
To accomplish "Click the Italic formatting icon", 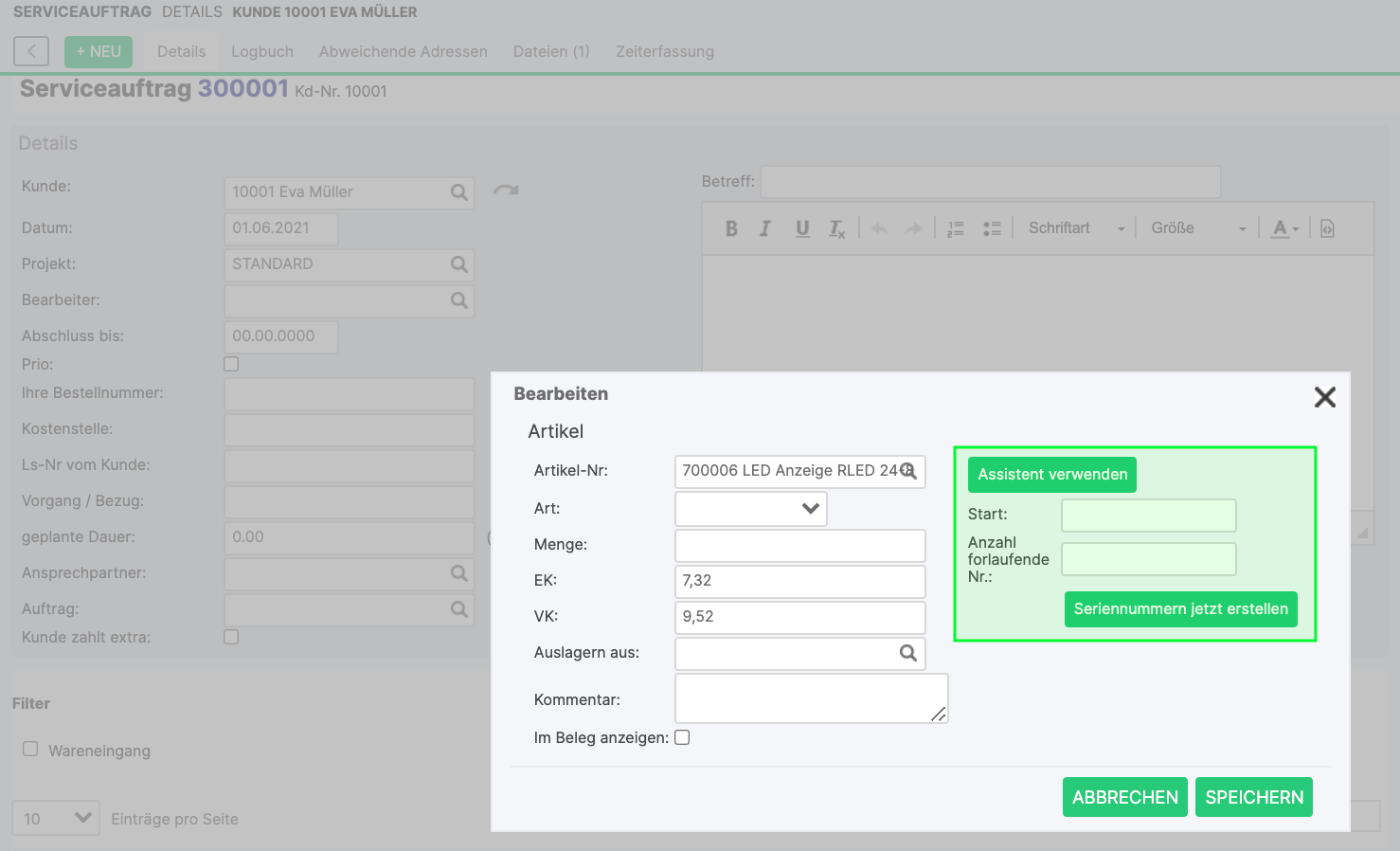I will [x=765, y=228].
